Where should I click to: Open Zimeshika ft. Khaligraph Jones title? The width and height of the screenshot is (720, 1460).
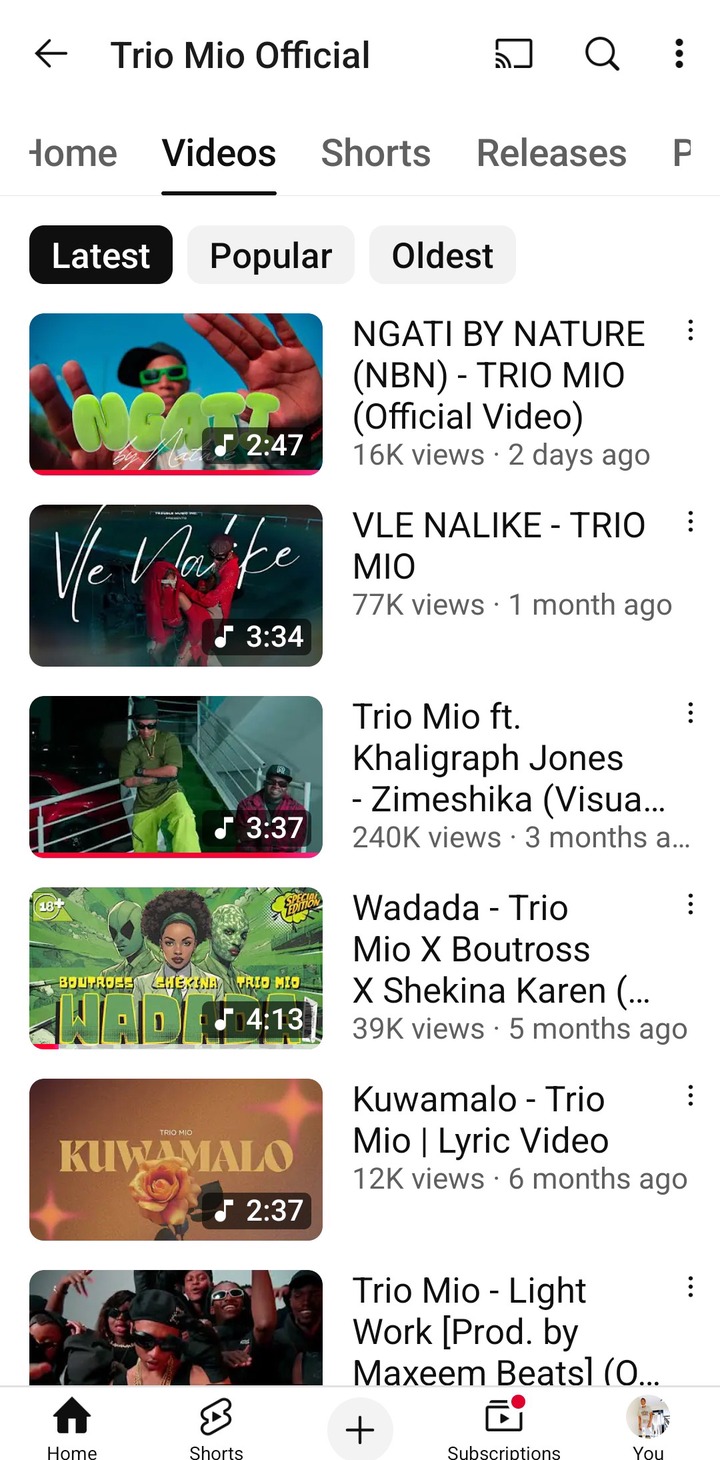(509, 758)
